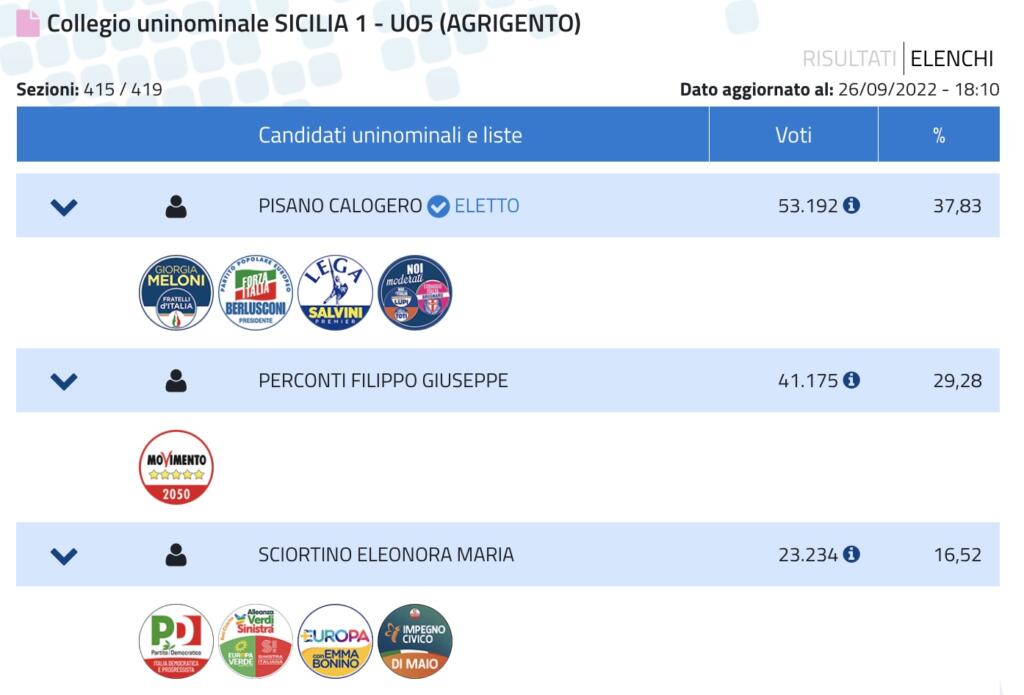Switch to the RISULTATI tab
1024x695 pixels.
849,59
